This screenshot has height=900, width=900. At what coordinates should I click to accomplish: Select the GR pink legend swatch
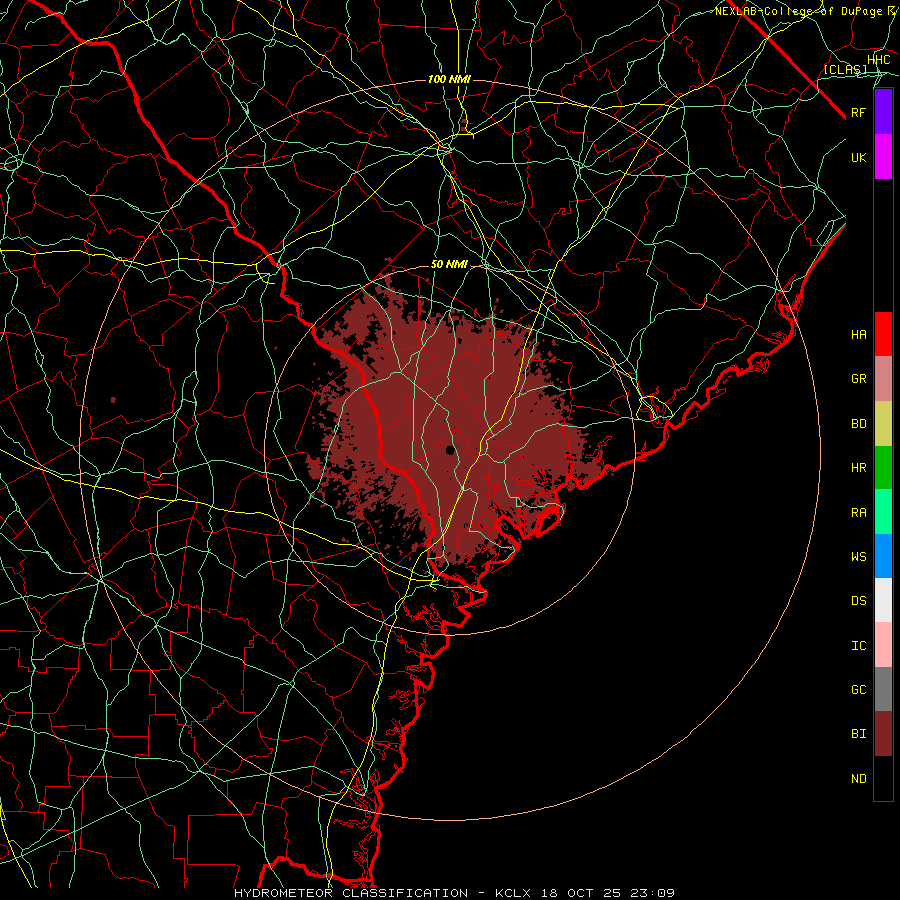(x=883, y=378)
